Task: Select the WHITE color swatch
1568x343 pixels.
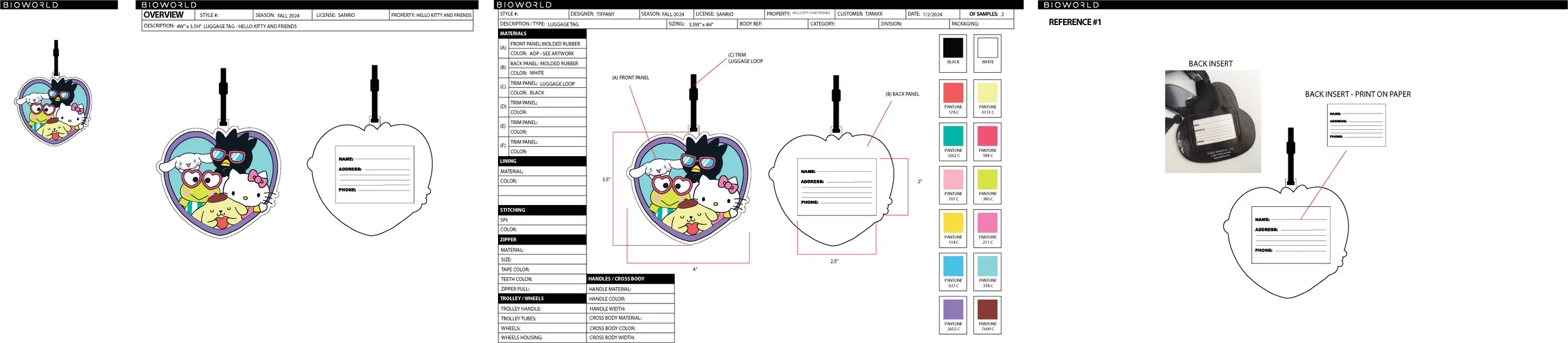Action: coord(987,48)
